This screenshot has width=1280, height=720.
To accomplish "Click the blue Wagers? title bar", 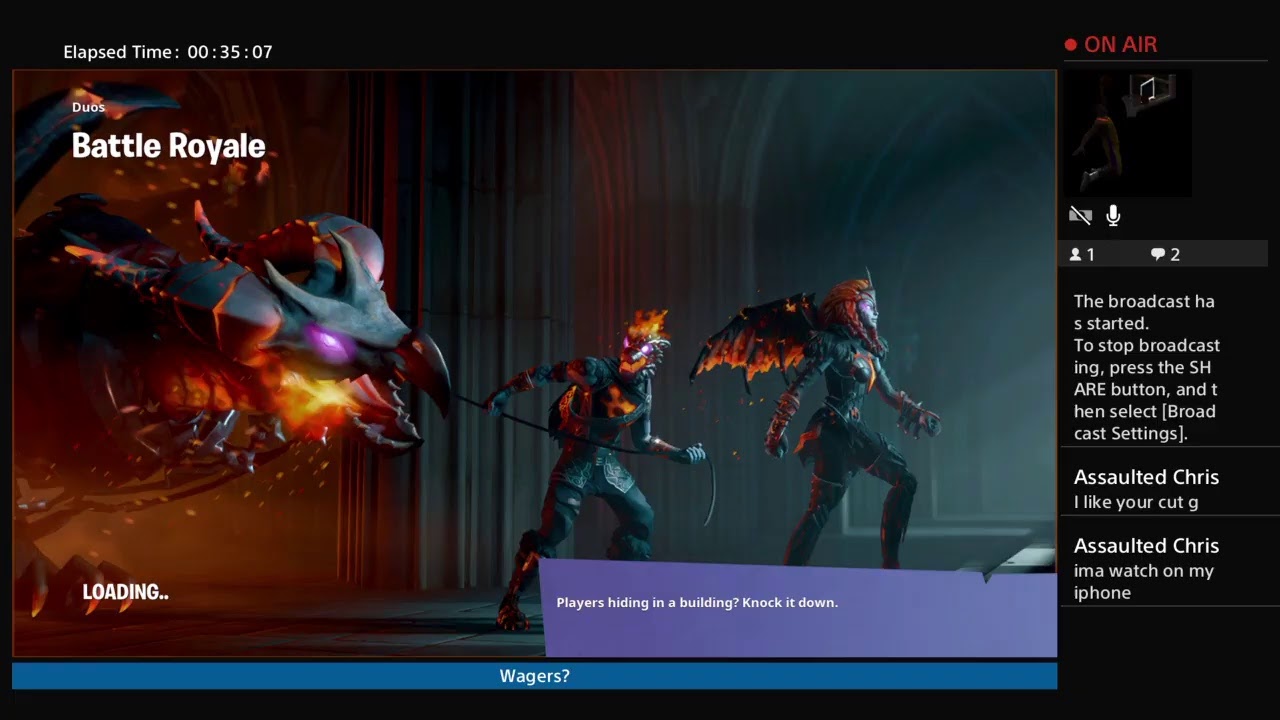I will point(534,676).
